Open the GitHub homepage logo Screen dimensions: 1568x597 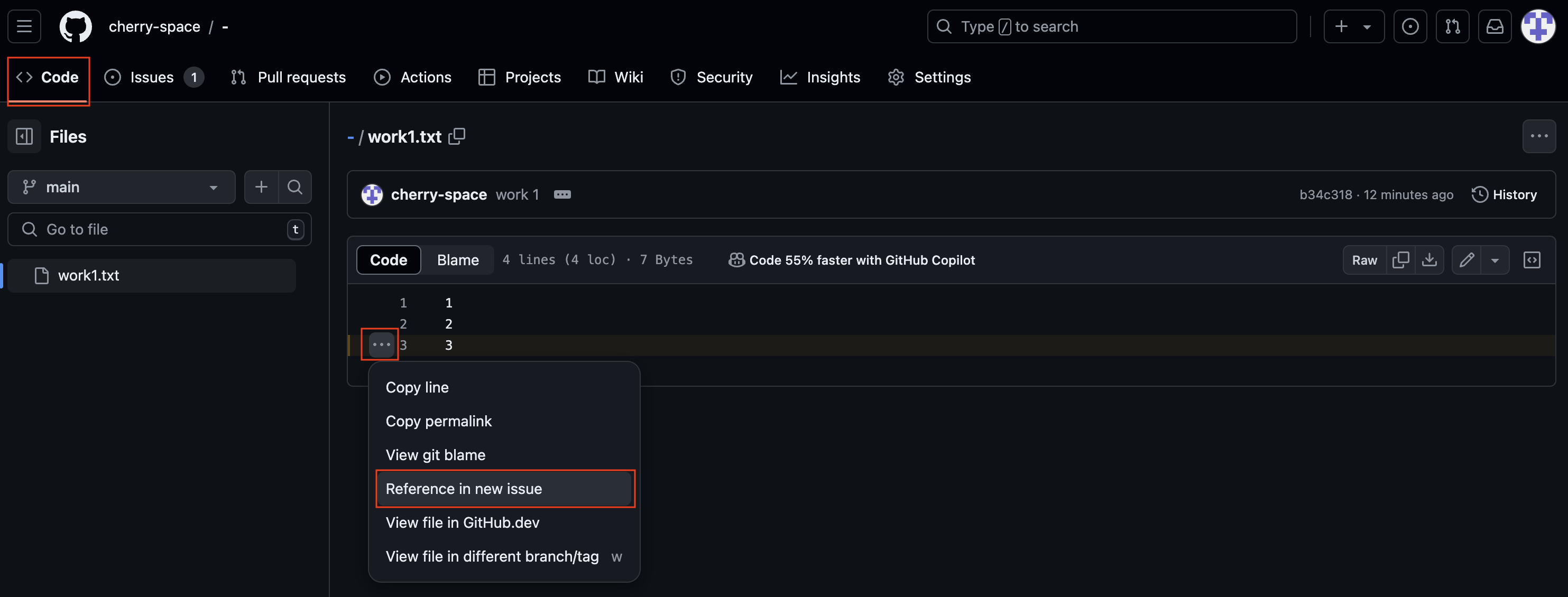pos(76,27)
